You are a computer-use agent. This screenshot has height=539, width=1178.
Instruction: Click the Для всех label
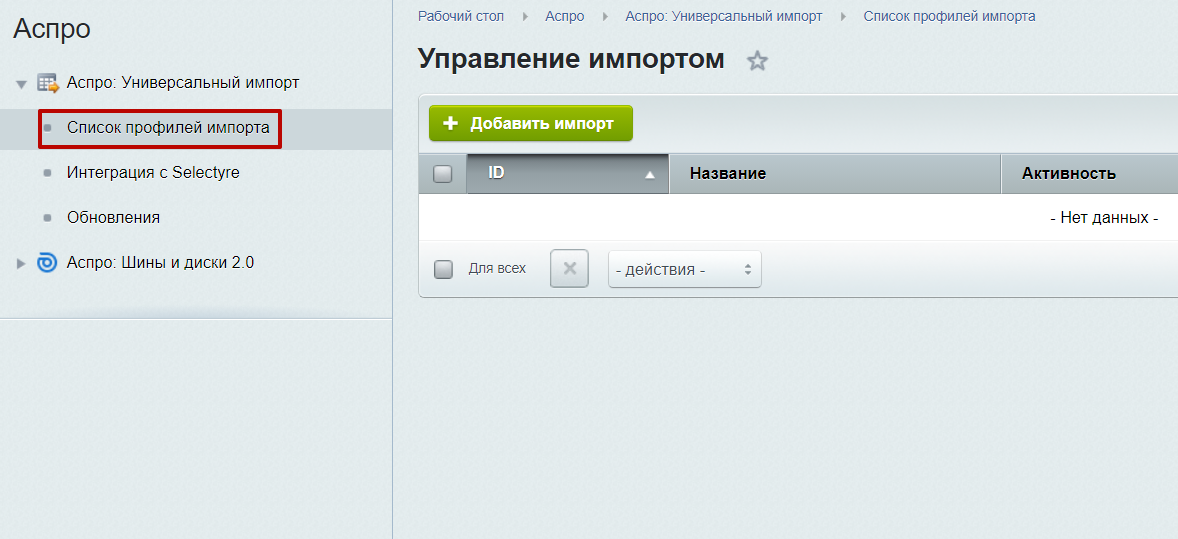[497, 268]
